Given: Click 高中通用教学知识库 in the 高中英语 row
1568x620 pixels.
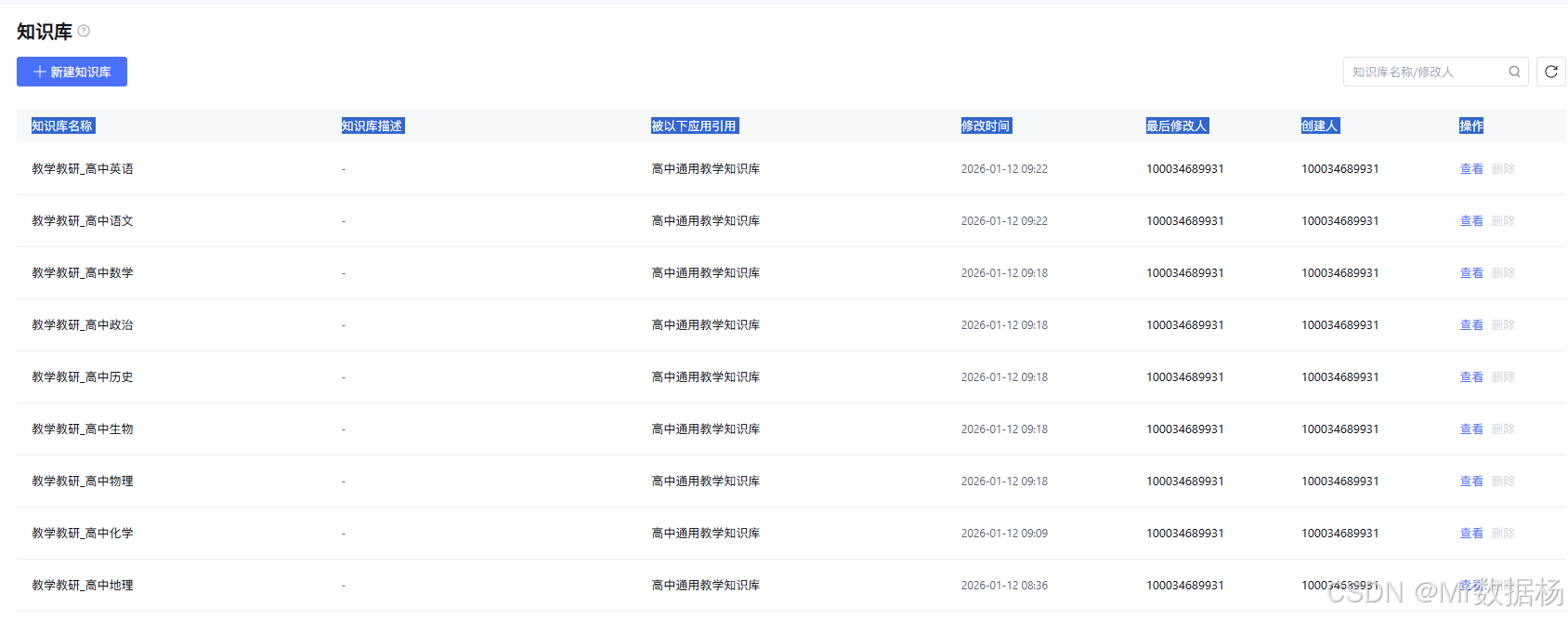Looking at the screenshot, I should tap(706, 169).
